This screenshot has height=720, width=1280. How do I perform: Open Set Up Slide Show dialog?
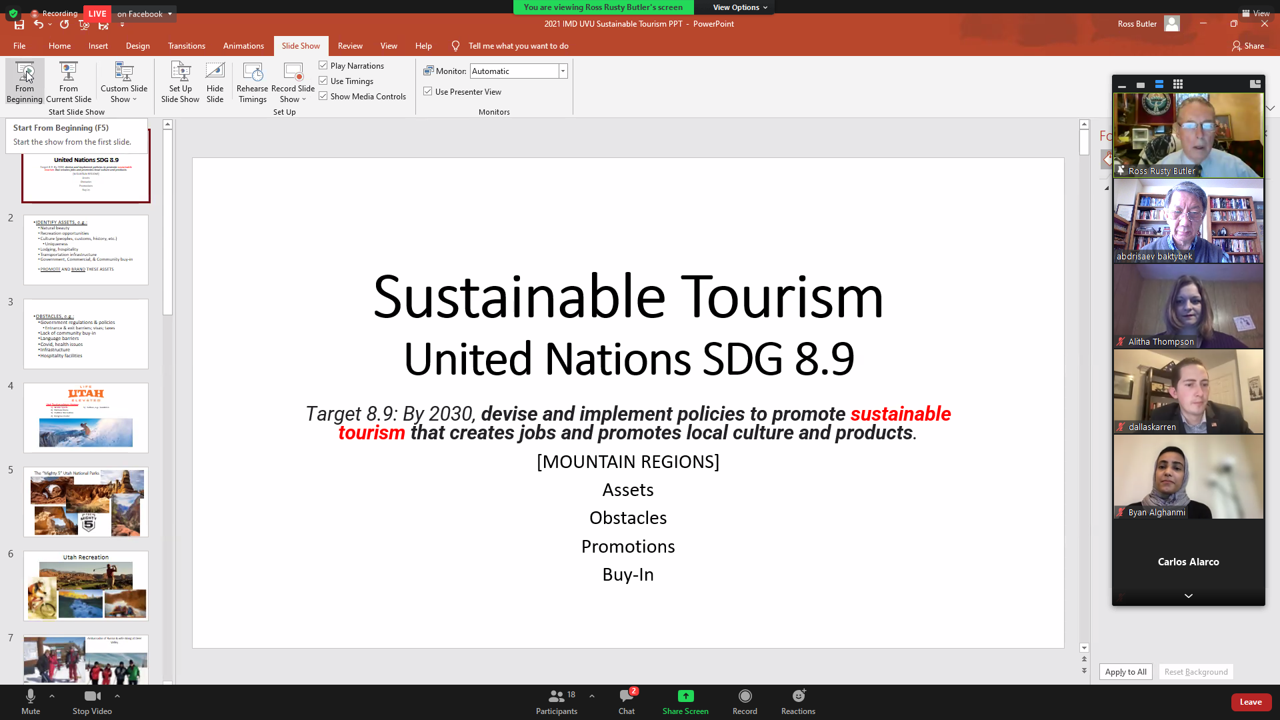180,82
